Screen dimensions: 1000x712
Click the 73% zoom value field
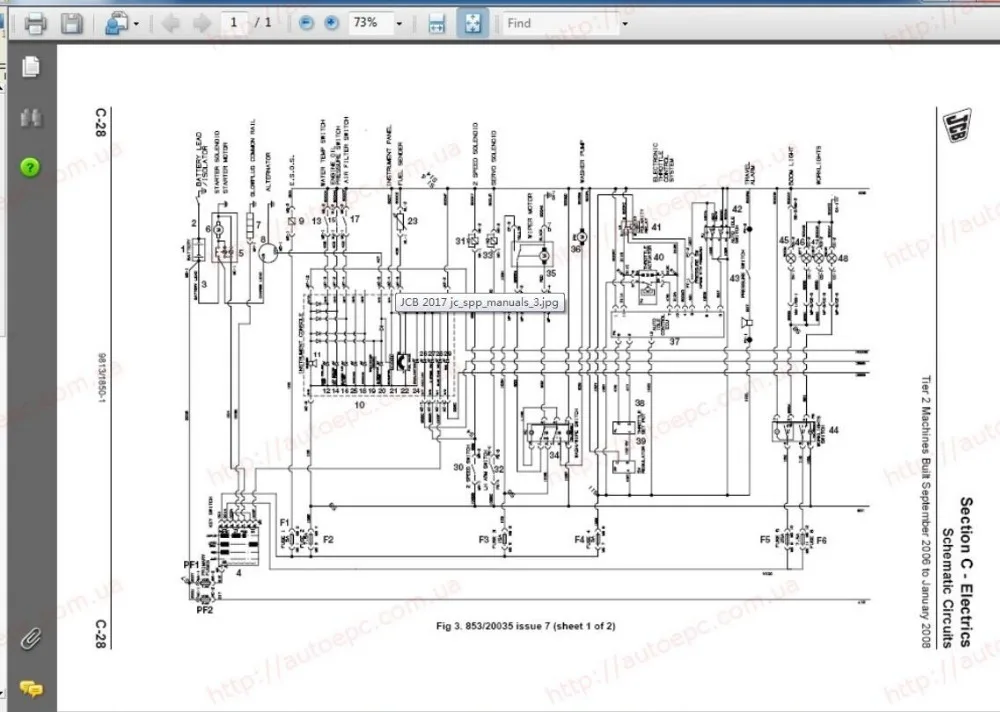click(370, 23)
